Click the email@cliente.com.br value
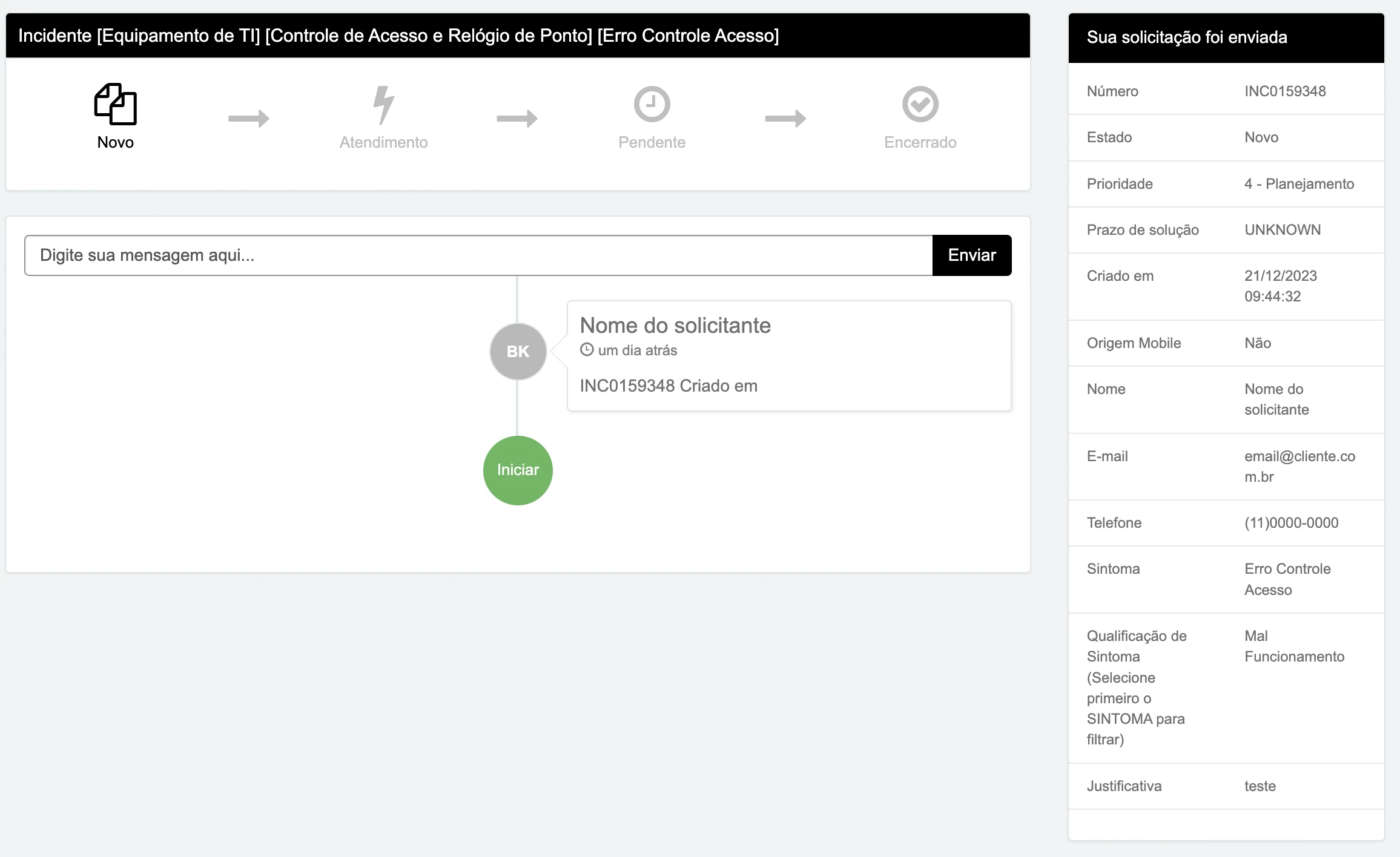Viewport: 1400px width, 857px height. (x=1299, y=467)
